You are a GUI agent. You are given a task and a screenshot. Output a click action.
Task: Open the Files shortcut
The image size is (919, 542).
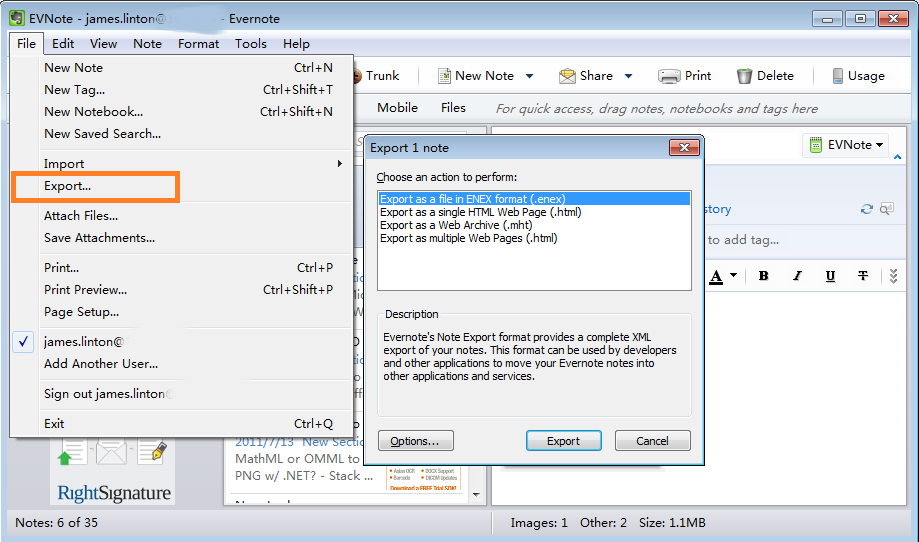point(453,108)
